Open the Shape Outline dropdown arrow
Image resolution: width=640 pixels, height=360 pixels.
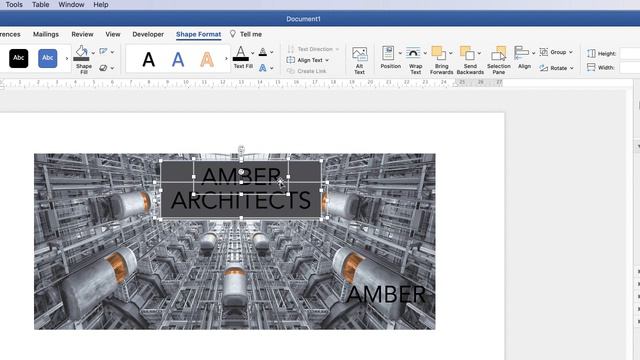click(112, 52)
